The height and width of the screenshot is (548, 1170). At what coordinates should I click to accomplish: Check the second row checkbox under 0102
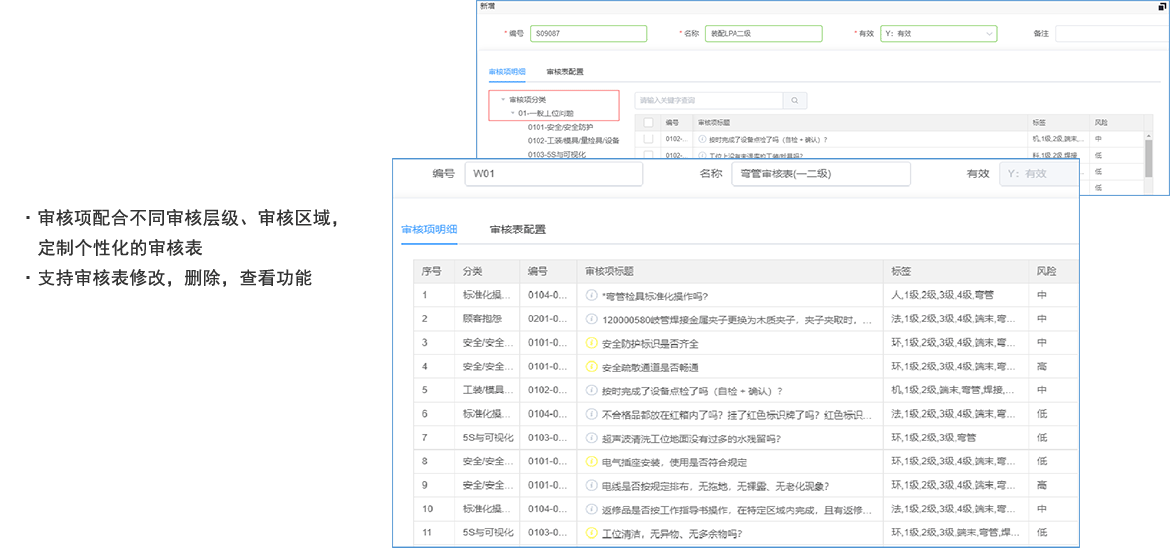(648, 155)
